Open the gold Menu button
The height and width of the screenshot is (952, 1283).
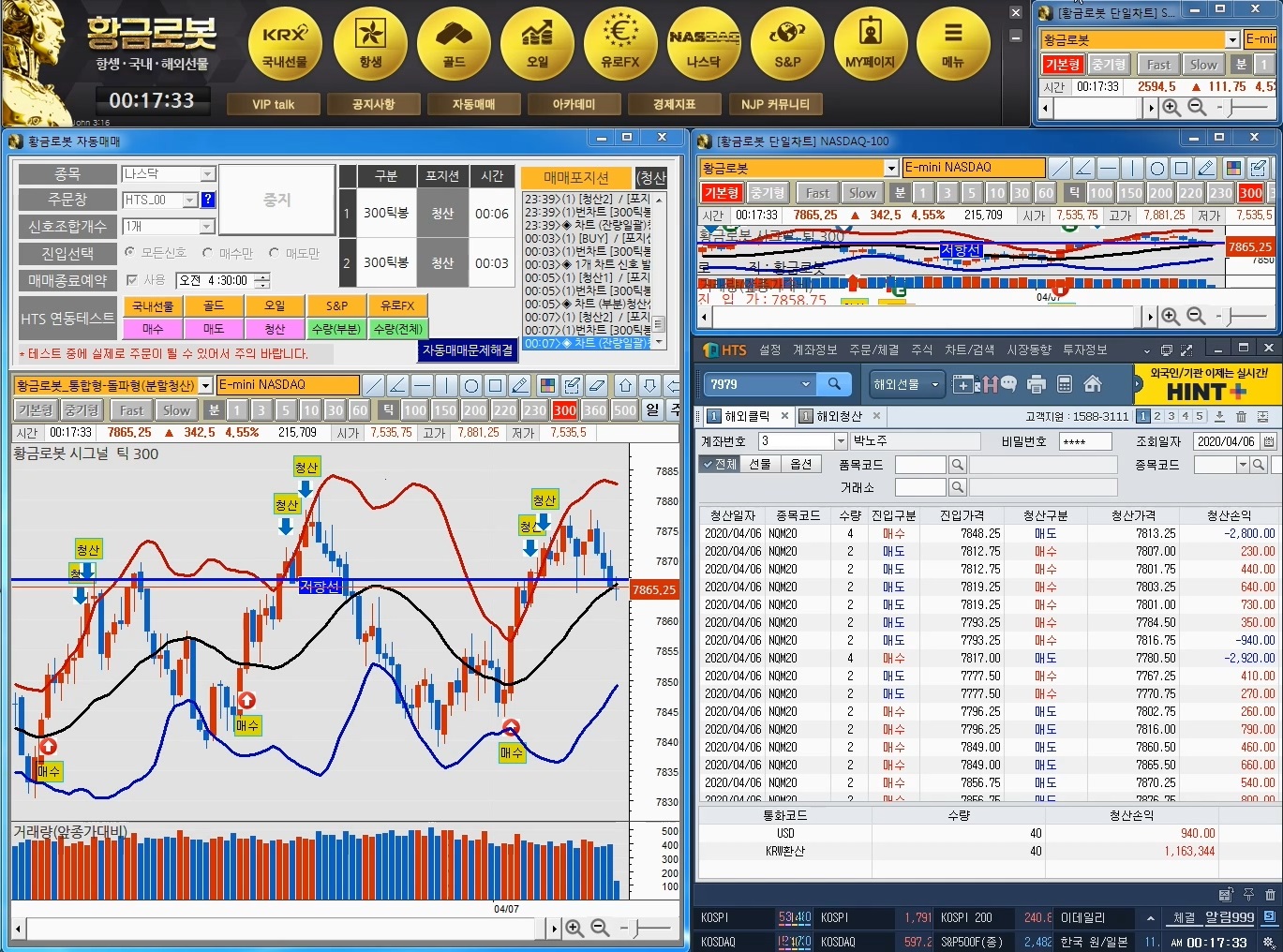tap(953, 43)
